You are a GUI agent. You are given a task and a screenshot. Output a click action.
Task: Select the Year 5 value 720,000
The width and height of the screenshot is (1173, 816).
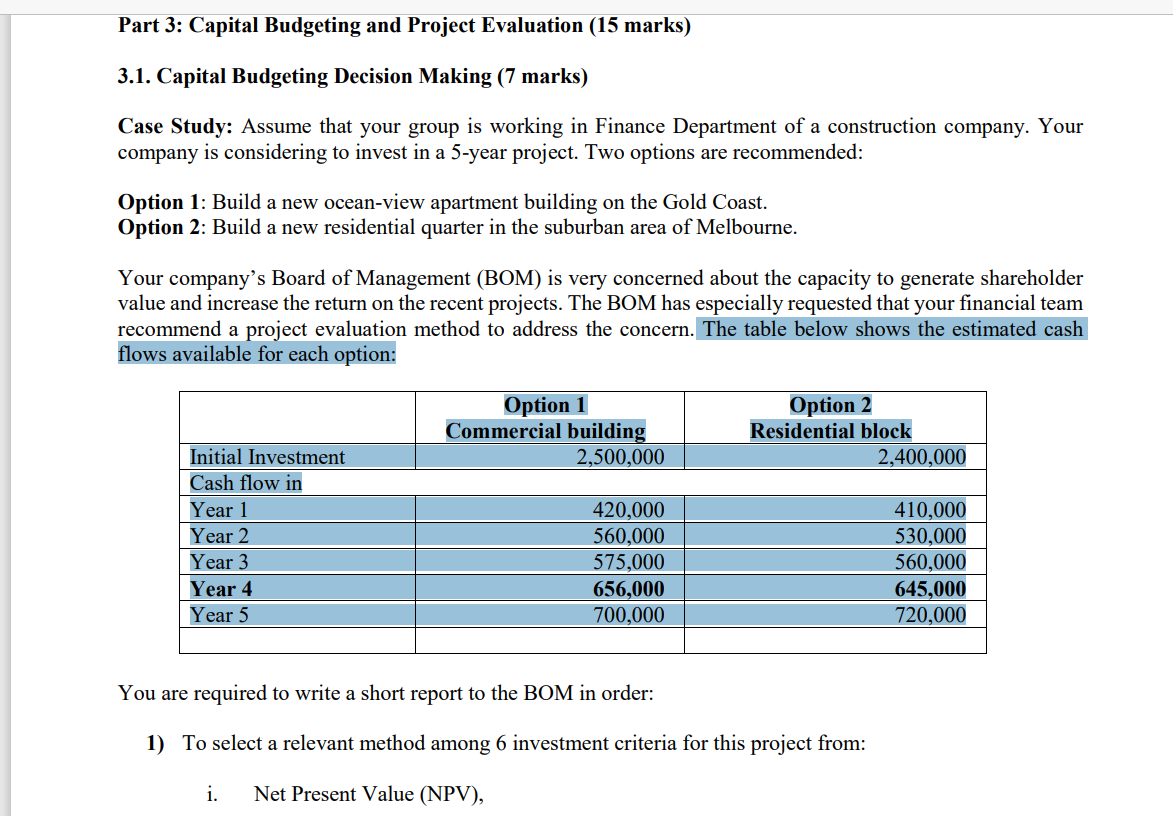click(930, 615)
